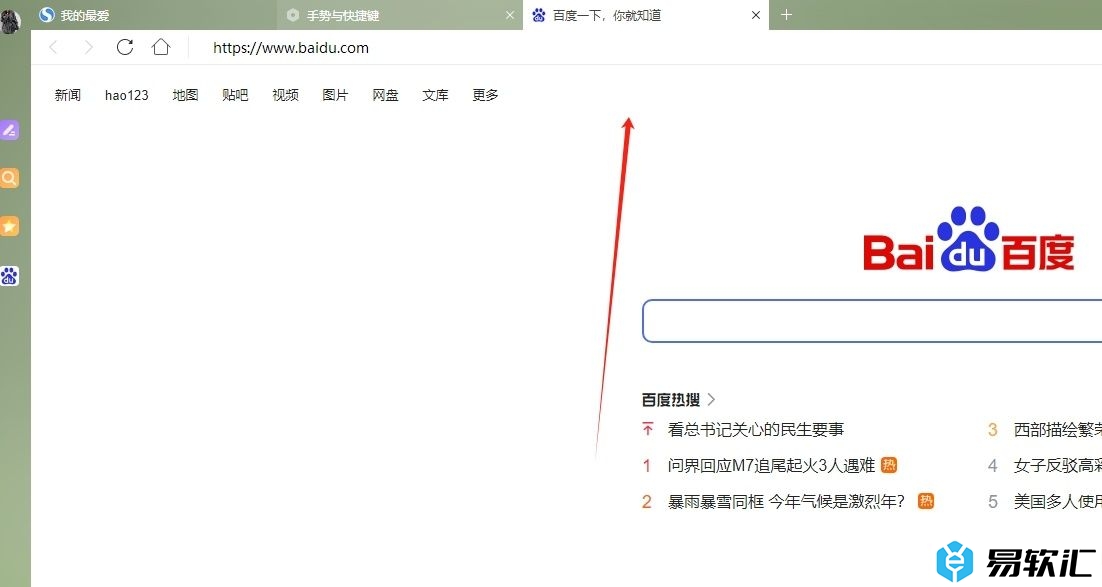Switch to the 我的最爱 tab
The height and width of the screenshot is (587, 1102).
coord(154,15)
